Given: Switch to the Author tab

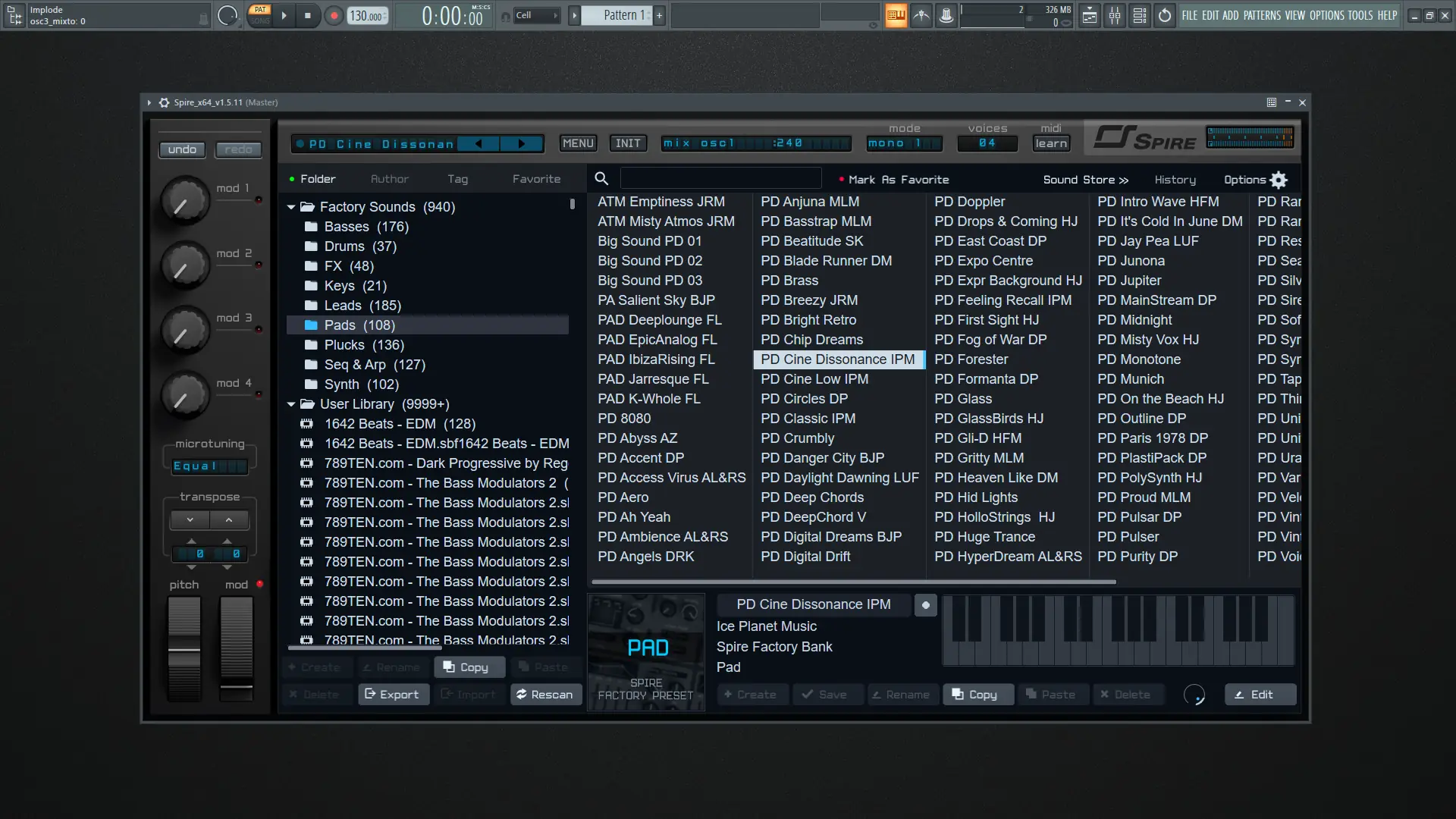Looking at the screenshot, I should [x=389, y=179].
